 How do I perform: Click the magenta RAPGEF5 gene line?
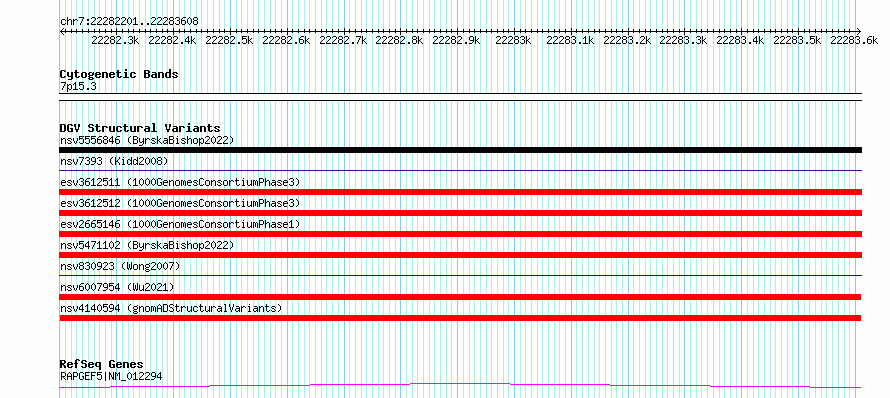(x=460, y=386)
